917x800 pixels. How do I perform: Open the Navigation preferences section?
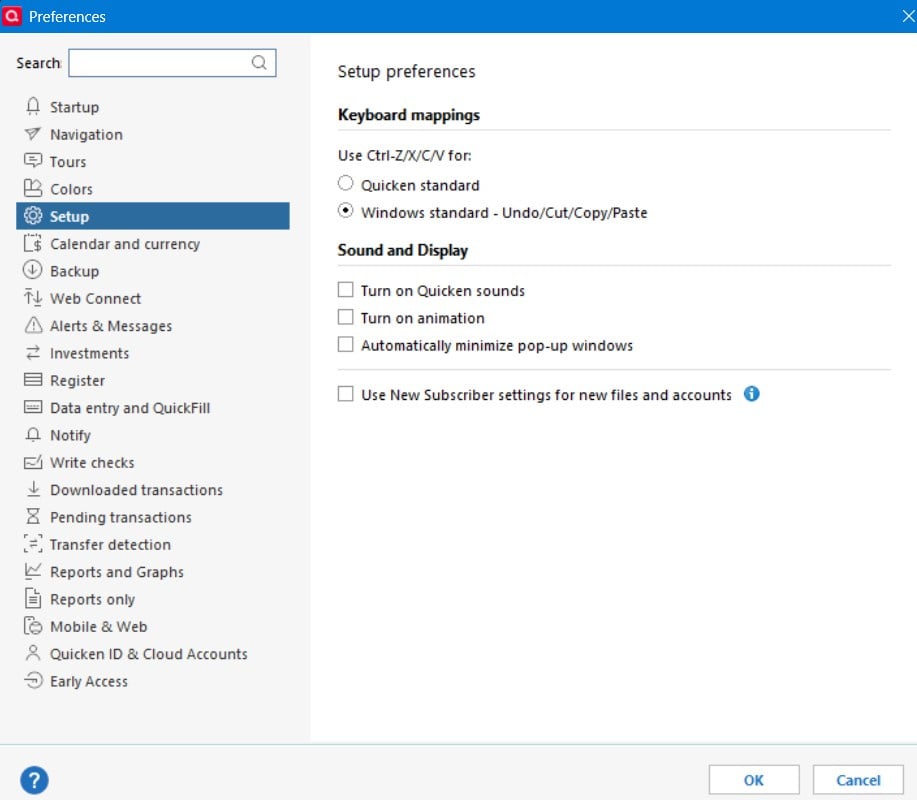(153, 135)
